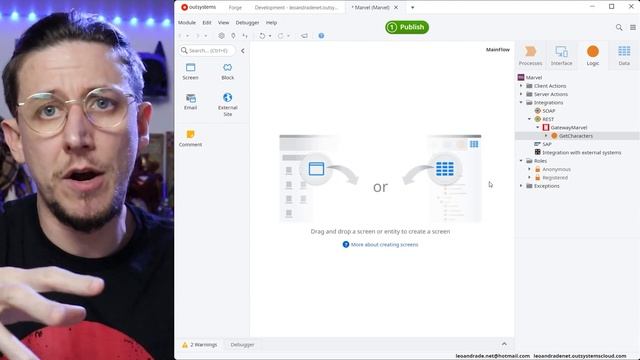Open the Module menu
Image resolution: width=640 pixels, height=360 pixels.
click(x=187, y=23)
